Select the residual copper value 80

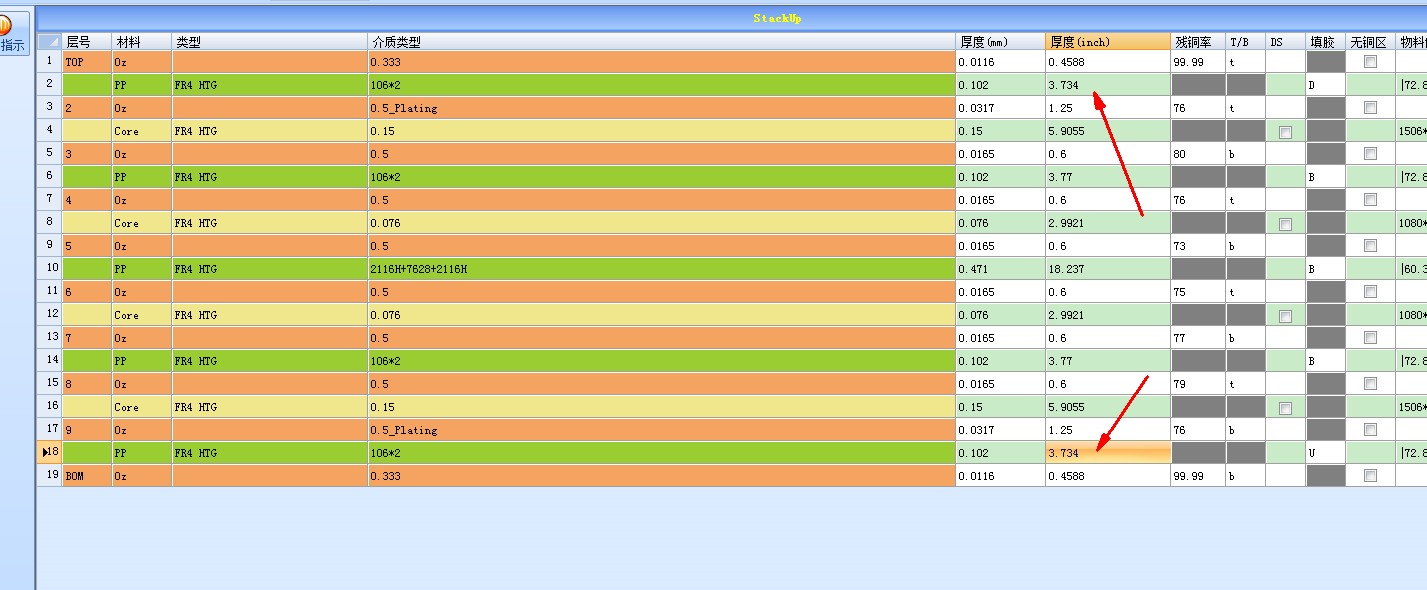(1198, 154)
